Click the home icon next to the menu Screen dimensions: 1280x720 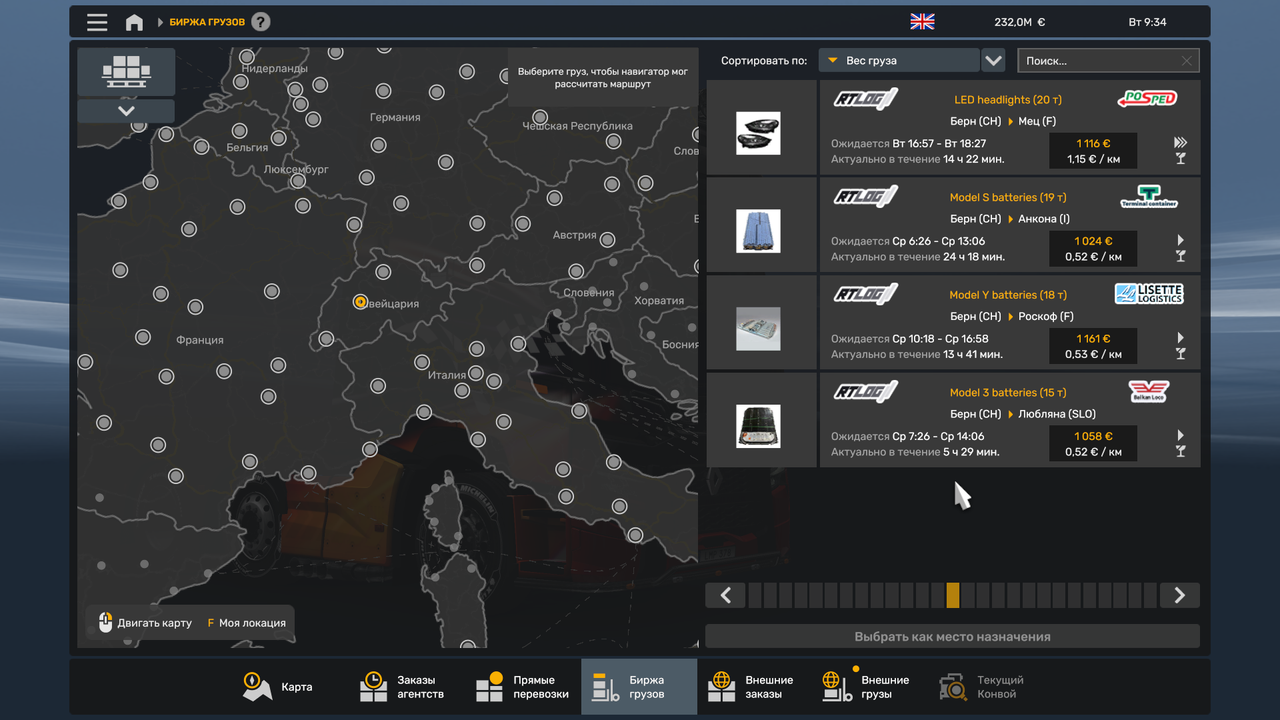(x=134, y=21)
